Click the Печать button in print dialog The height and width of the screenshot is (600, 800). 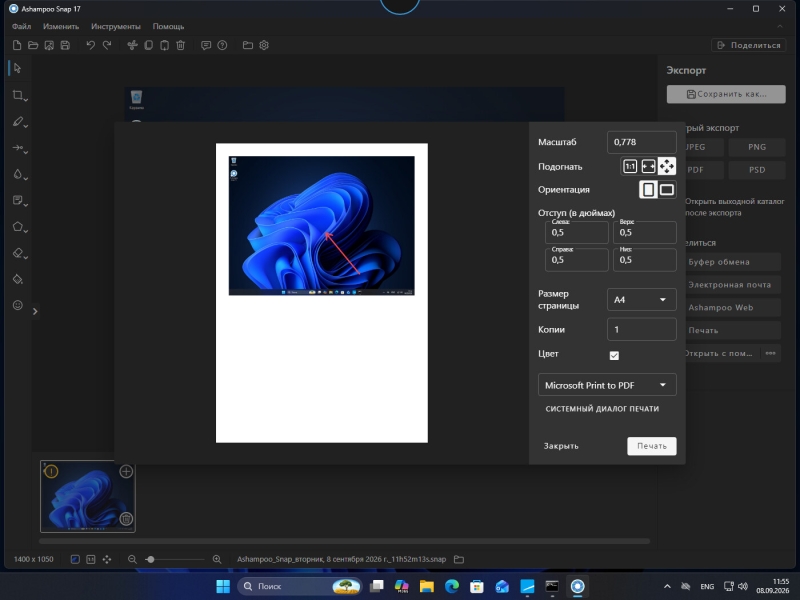pos(652,446)
